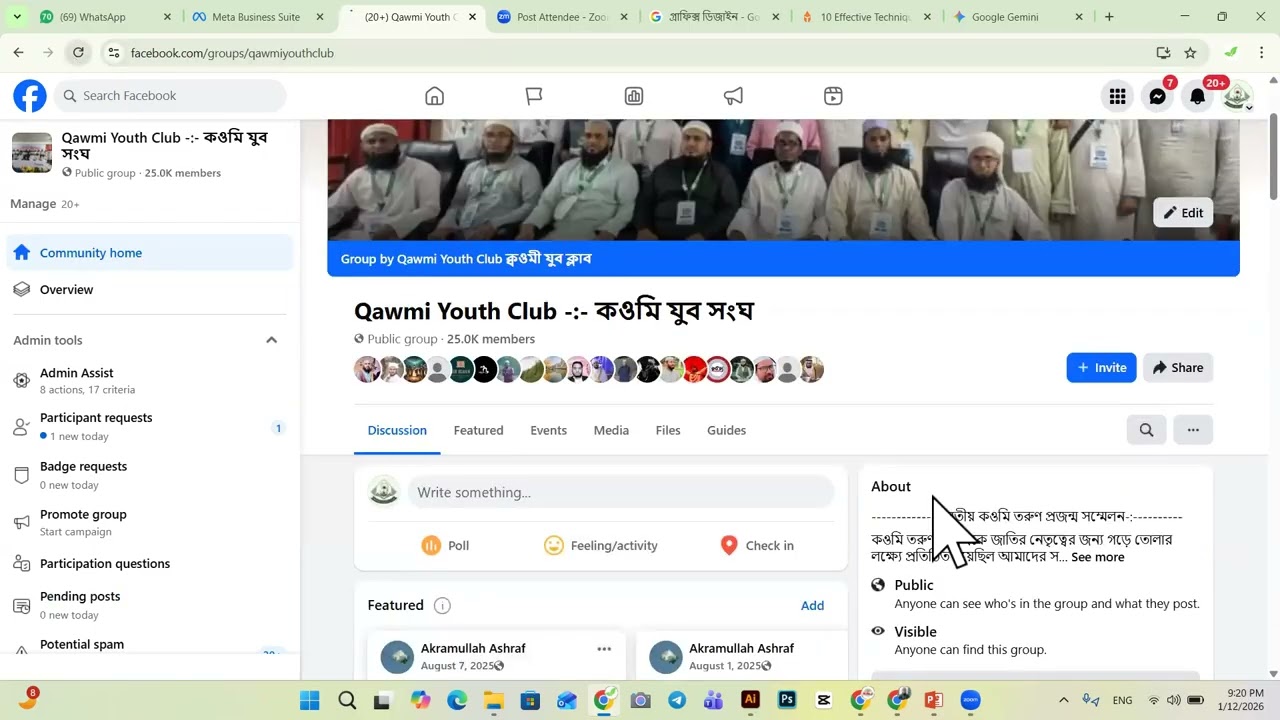Click the Featured info icon
Screen dimensions: 1280x720
[x=442, y=605]
